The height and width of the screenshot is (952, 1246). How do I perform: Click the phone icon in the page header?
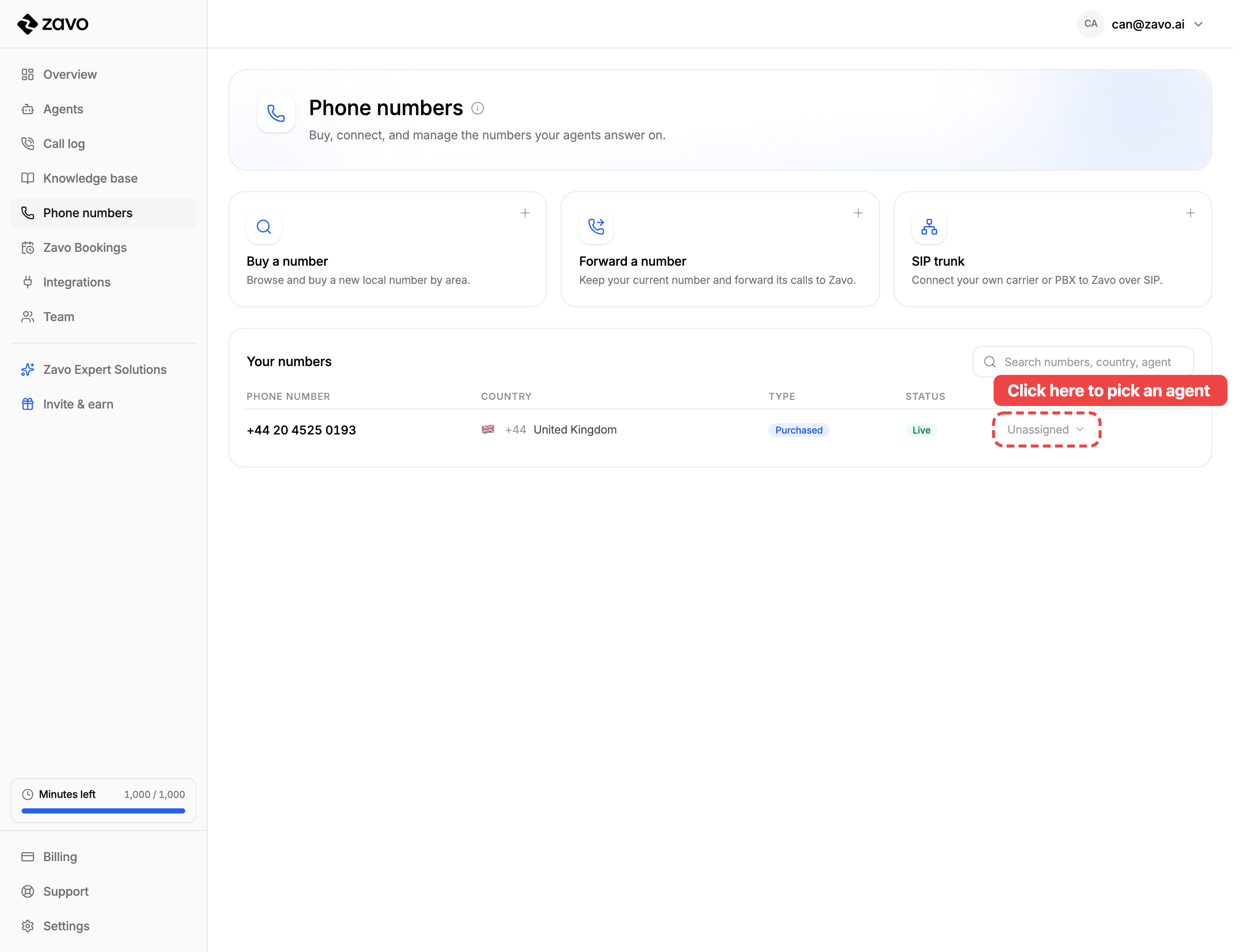276,113
